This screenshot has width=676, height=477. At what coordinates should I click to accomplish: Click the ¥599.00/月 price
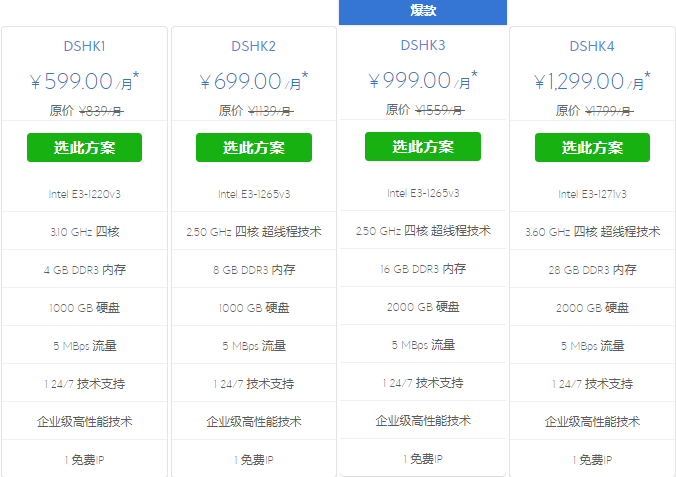84,81
